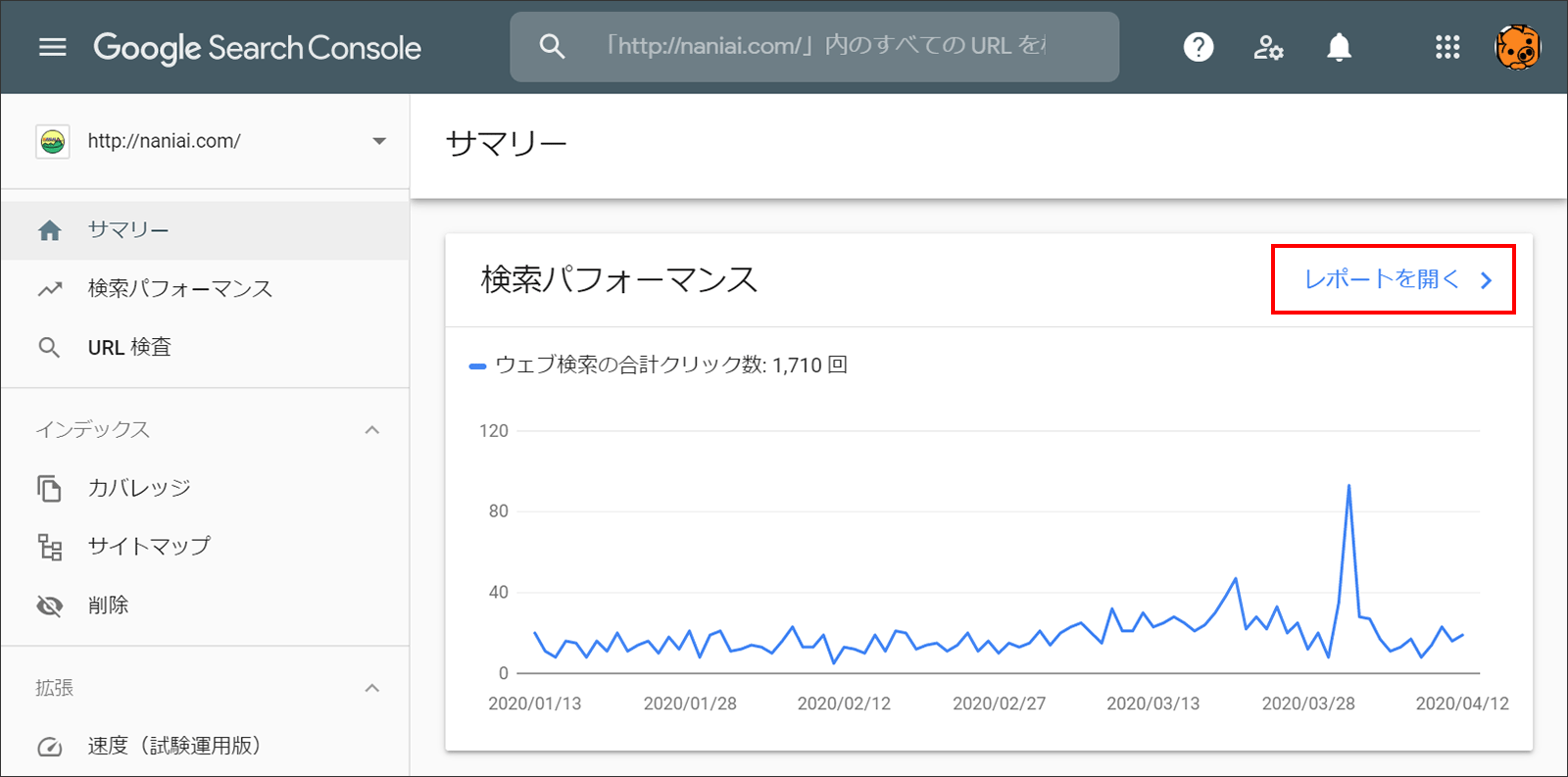Click the search magnifier icon
Screen dimensions: 1568x777
coord(552,47)
